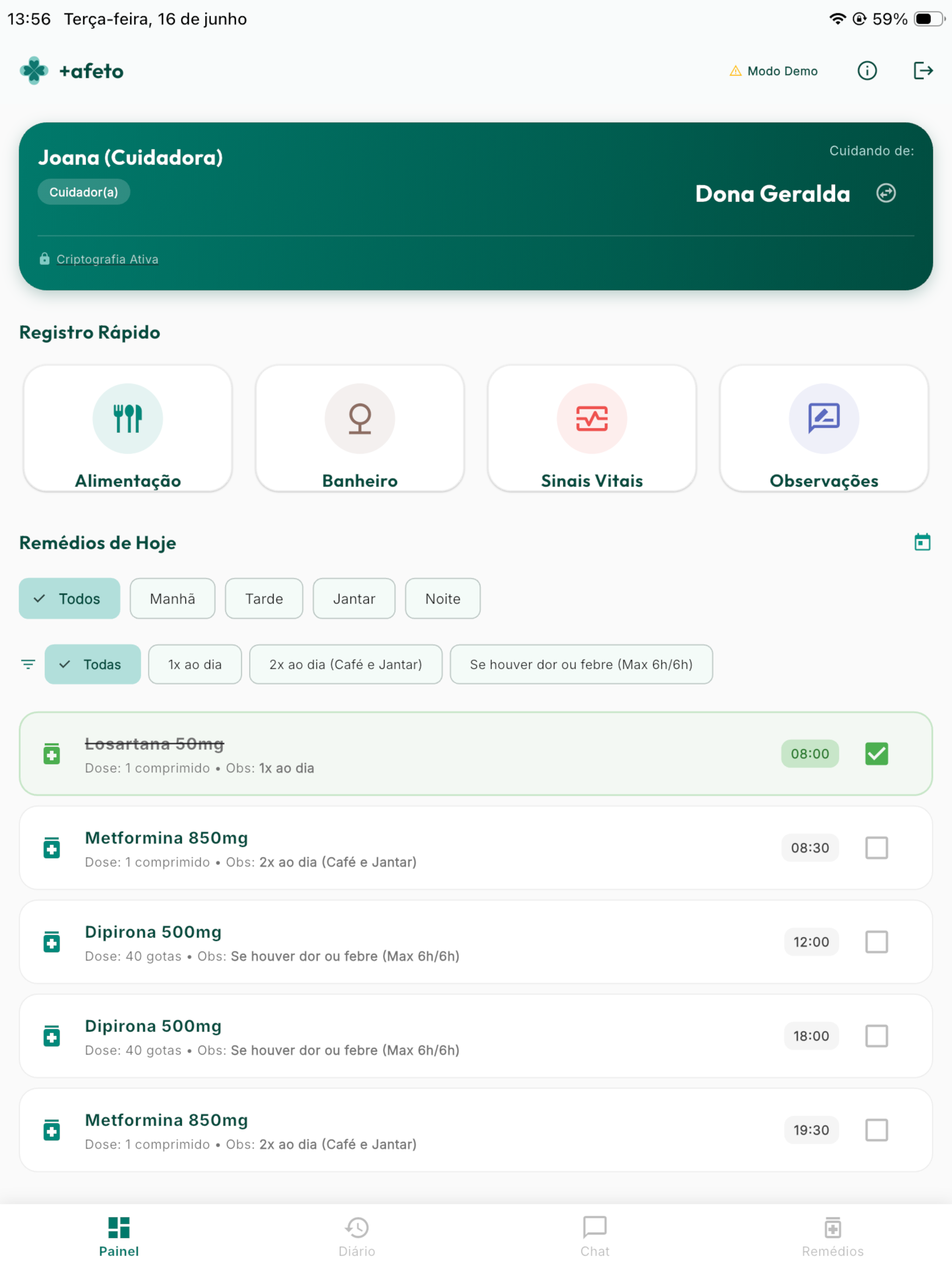Filter medicines by Manhã
The height and width of the screenshot is (1270, 952).
click(x=172, y=598)
